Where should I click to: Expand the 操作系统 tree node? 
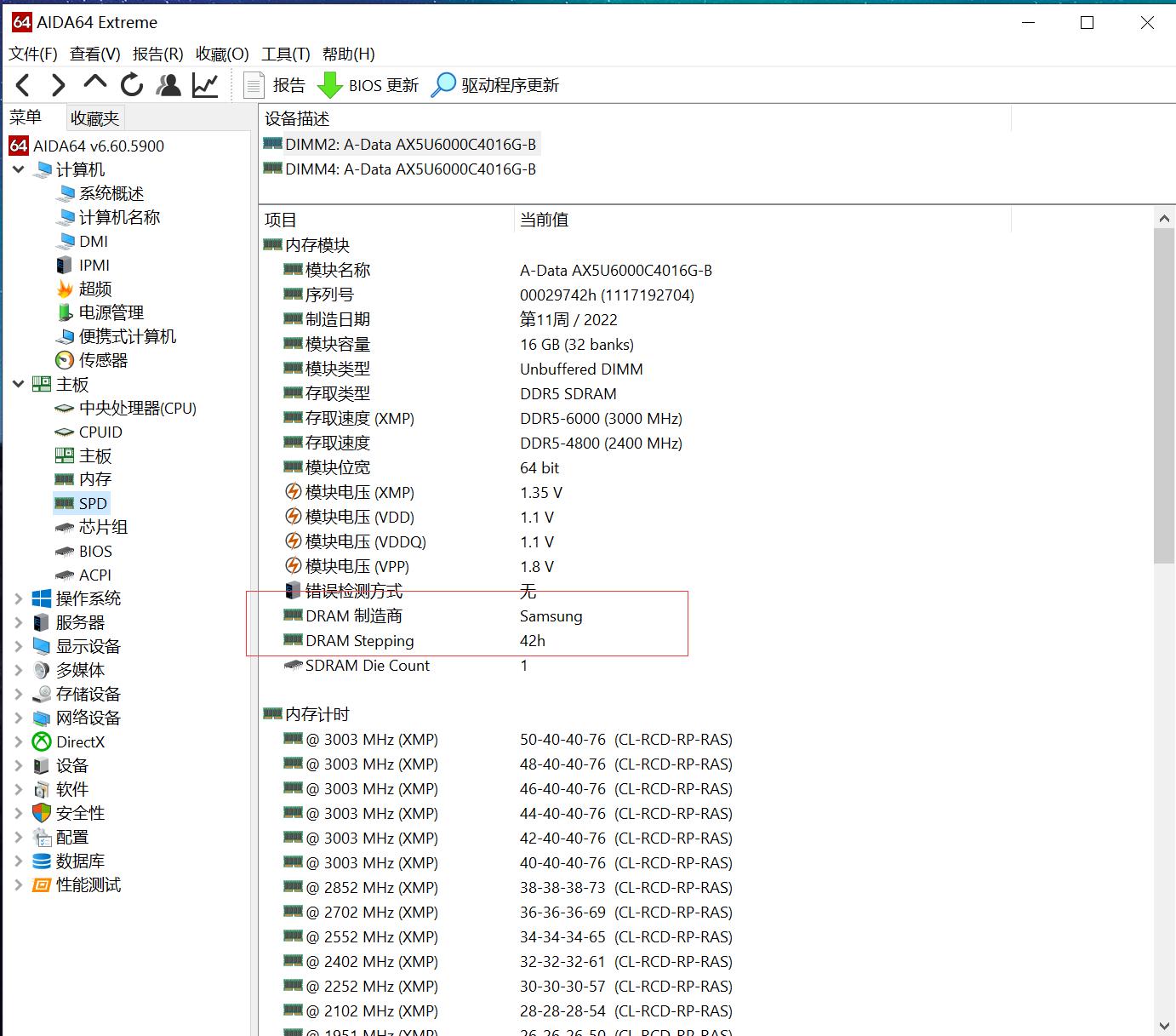tap(19, 598)
